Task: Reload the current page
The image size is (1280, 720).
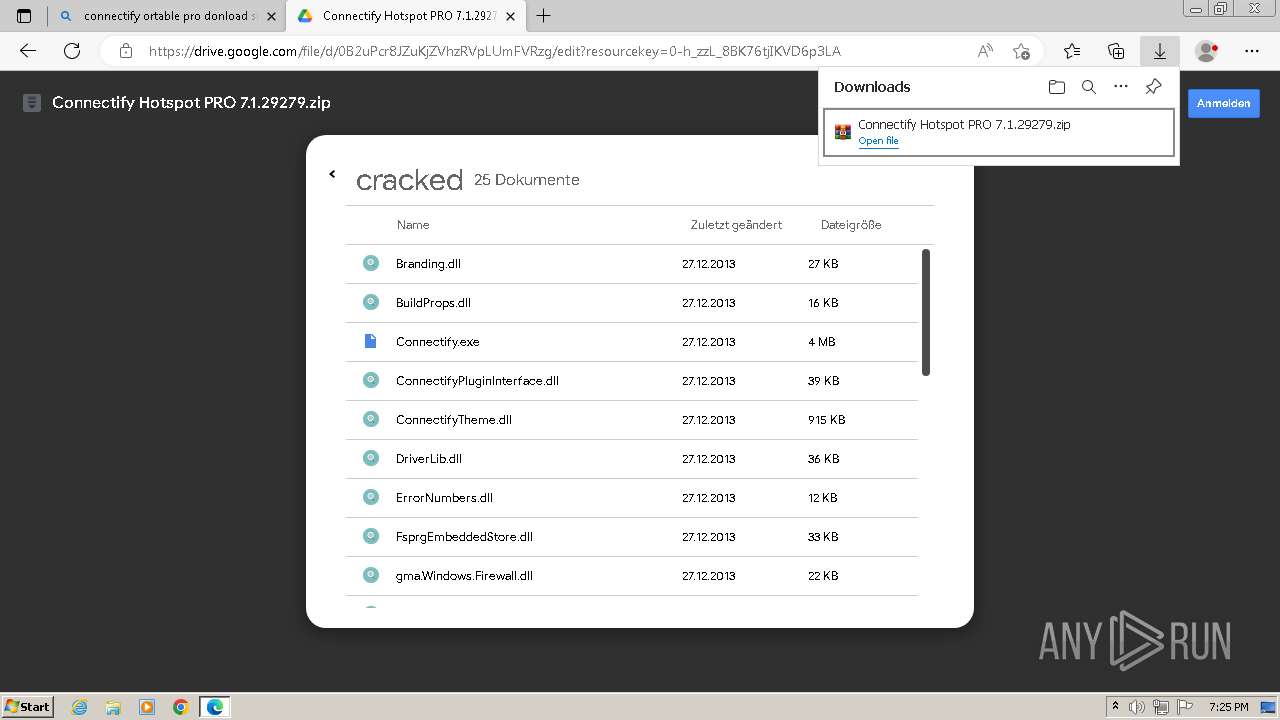Action: coord(72,51)
